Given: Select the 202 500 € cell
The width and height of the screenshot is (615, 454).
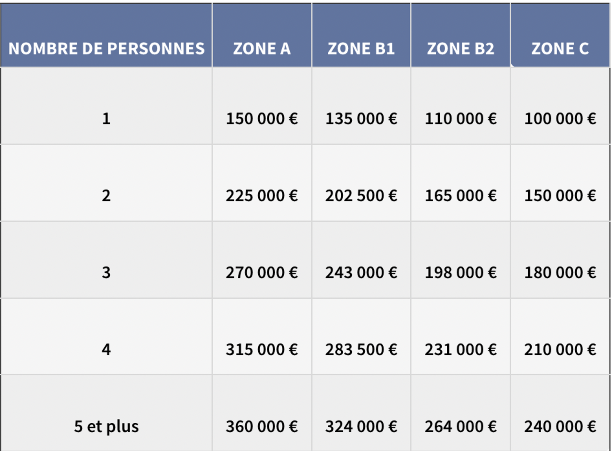Looking at the screenshot, I should [x=361, y=196].
